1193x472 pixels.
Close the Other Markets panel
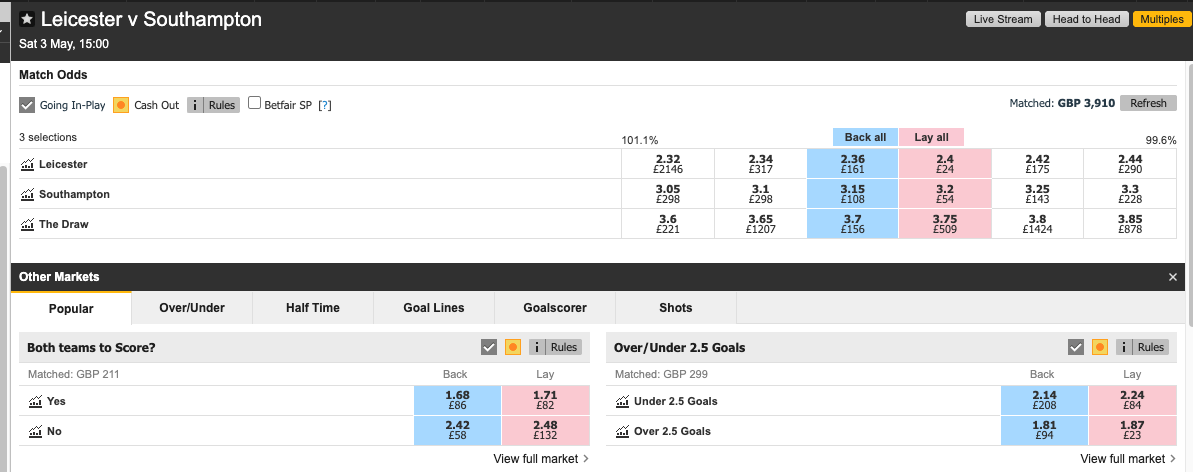tap(1172, 277)
